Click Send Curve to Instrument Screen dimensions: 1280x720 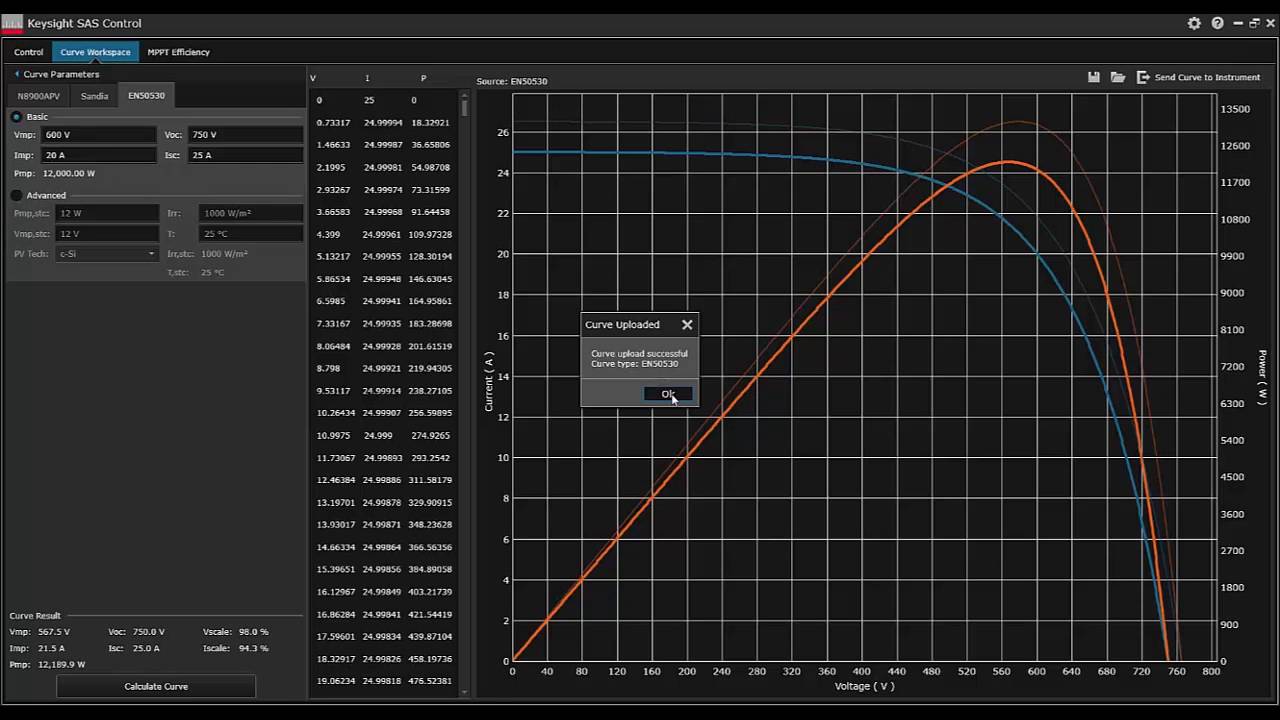tap(1198, 77)
